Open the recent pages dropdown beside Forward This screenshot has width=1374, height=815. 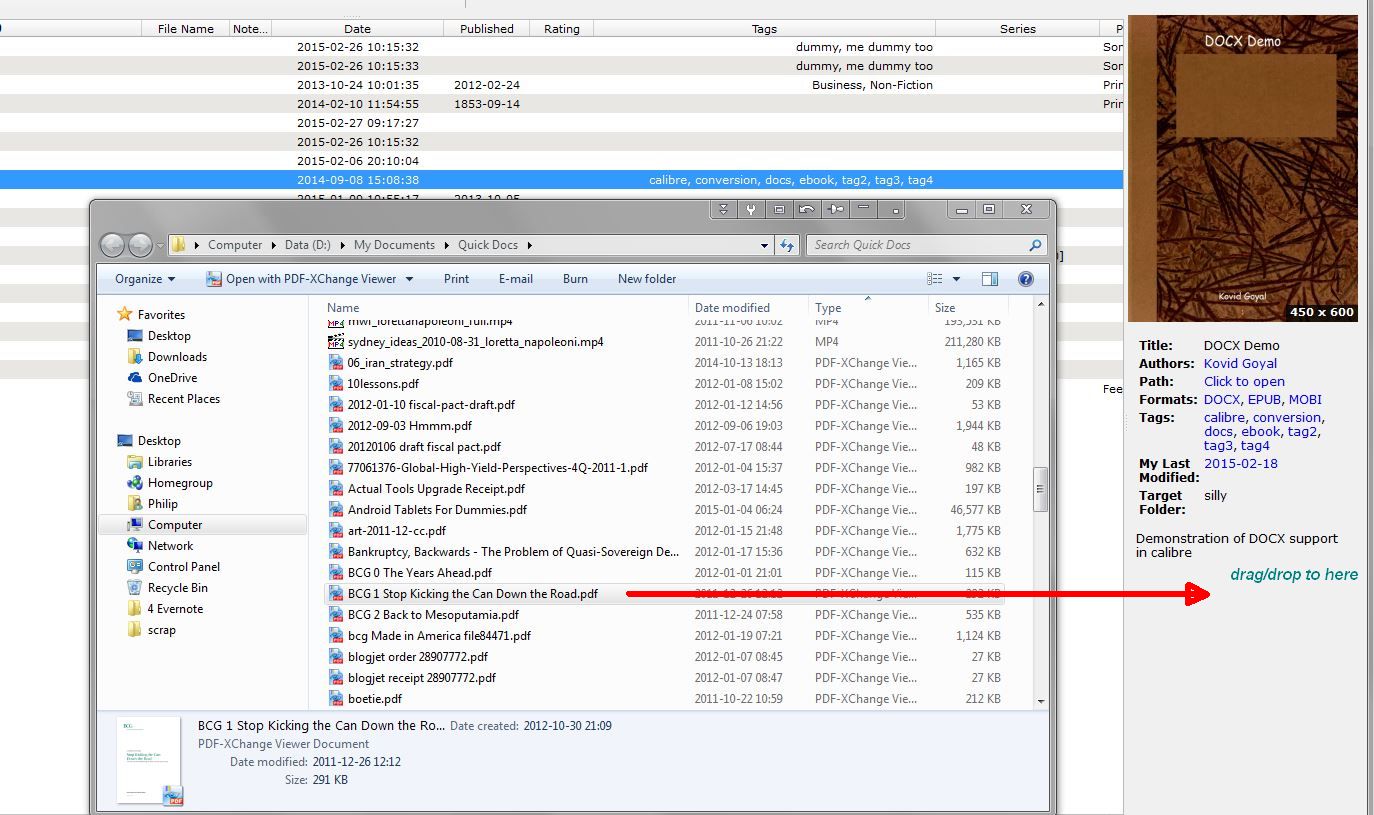tap(159, 246)
